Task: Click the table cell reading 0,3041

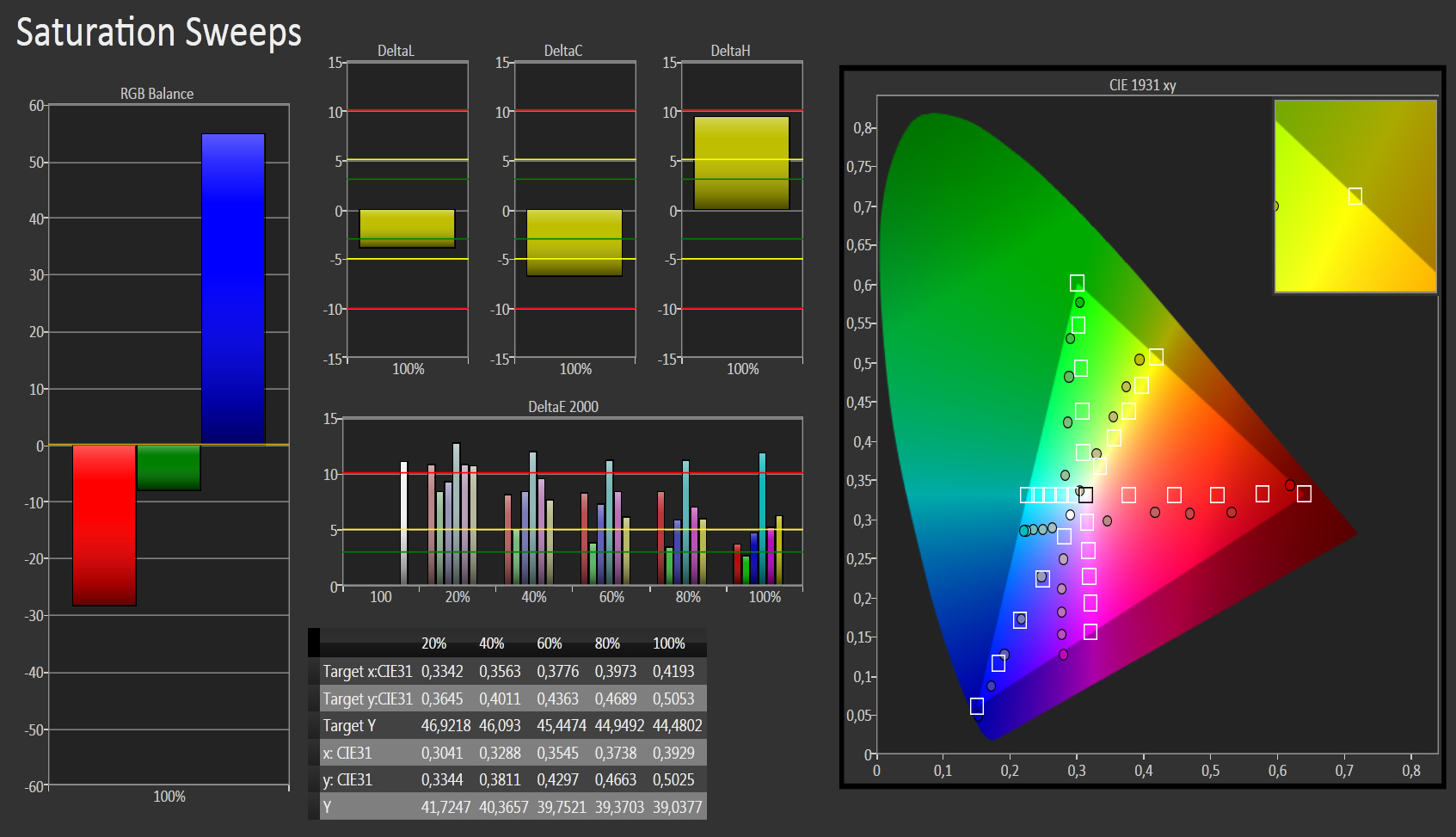Action: pos(442,754)
